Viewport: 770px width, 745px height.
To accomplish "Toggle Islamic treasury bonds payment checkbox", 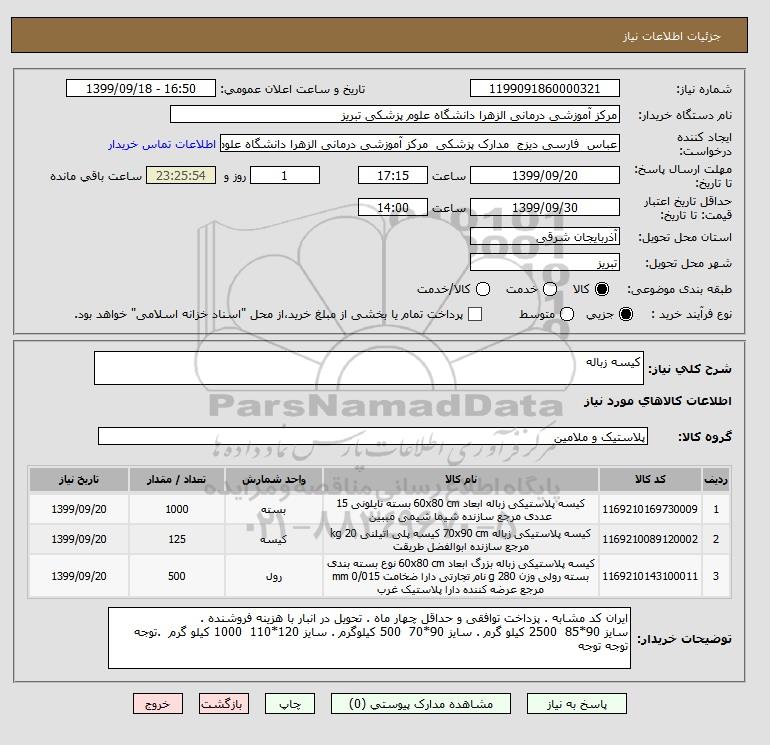I will point(475,314).
